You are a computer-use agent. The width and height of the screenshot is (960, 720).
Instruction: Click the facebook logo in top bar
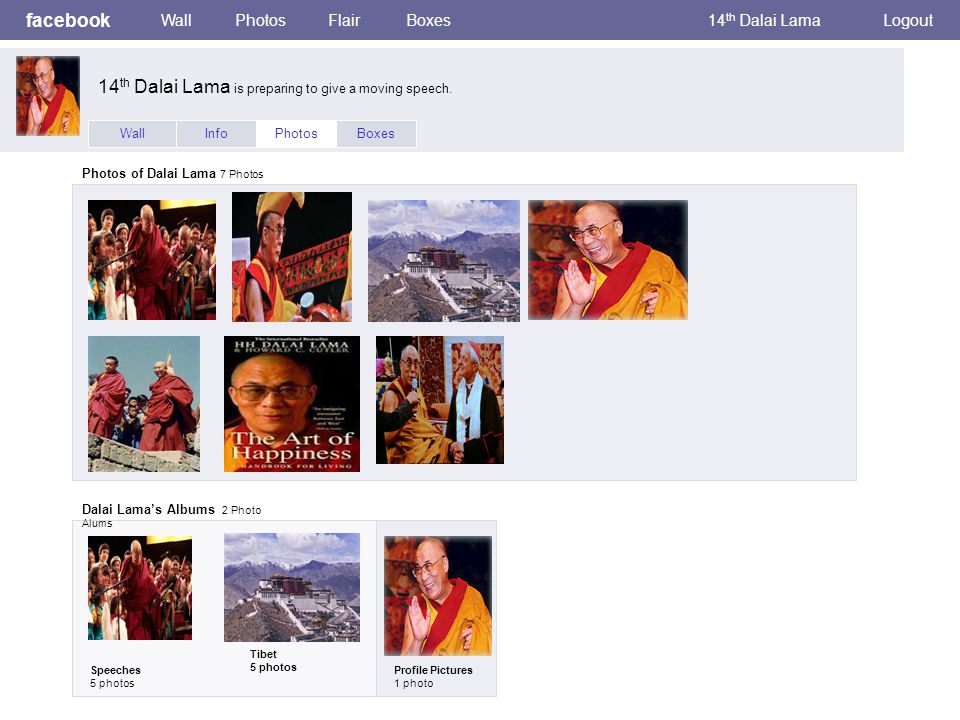[68, 20]
